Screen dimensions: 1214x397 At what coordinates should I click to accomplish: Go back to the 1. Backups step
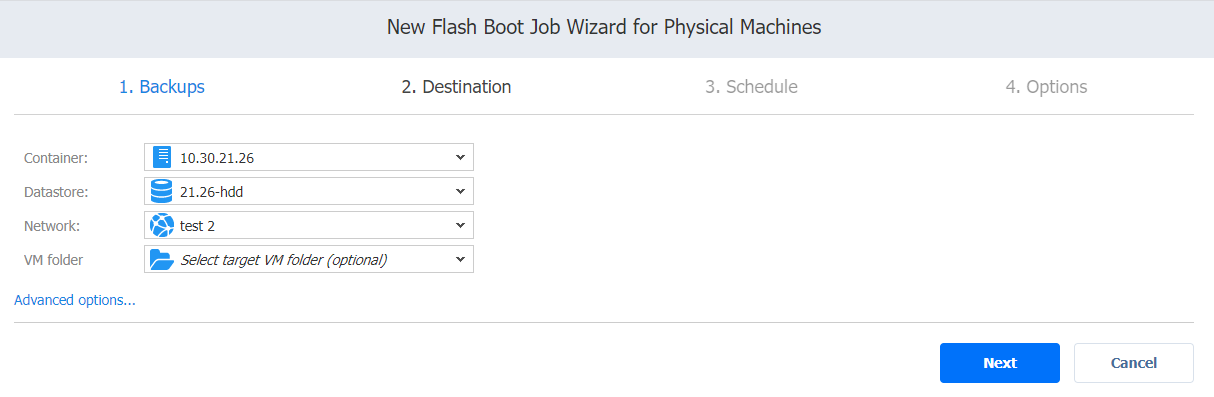(x=162, y=87)
